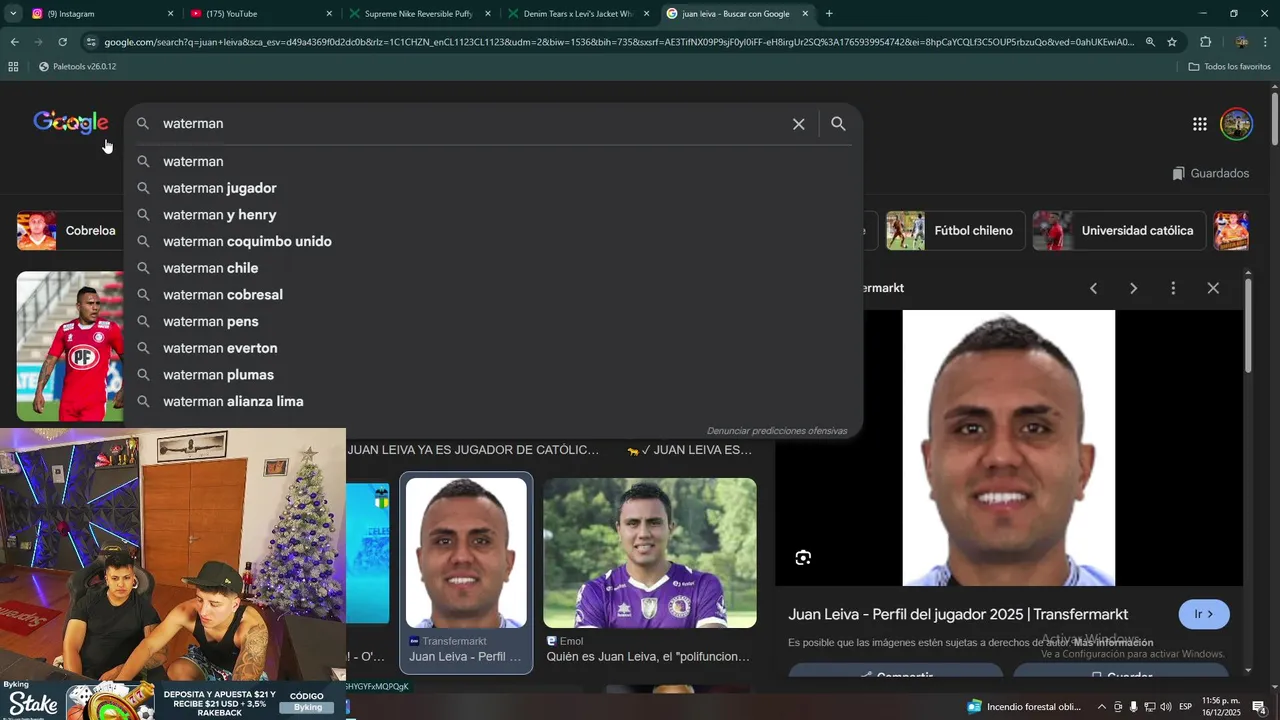Open Google apps grid
The image size is (1280, 720).
click(x=1199, y=124)
